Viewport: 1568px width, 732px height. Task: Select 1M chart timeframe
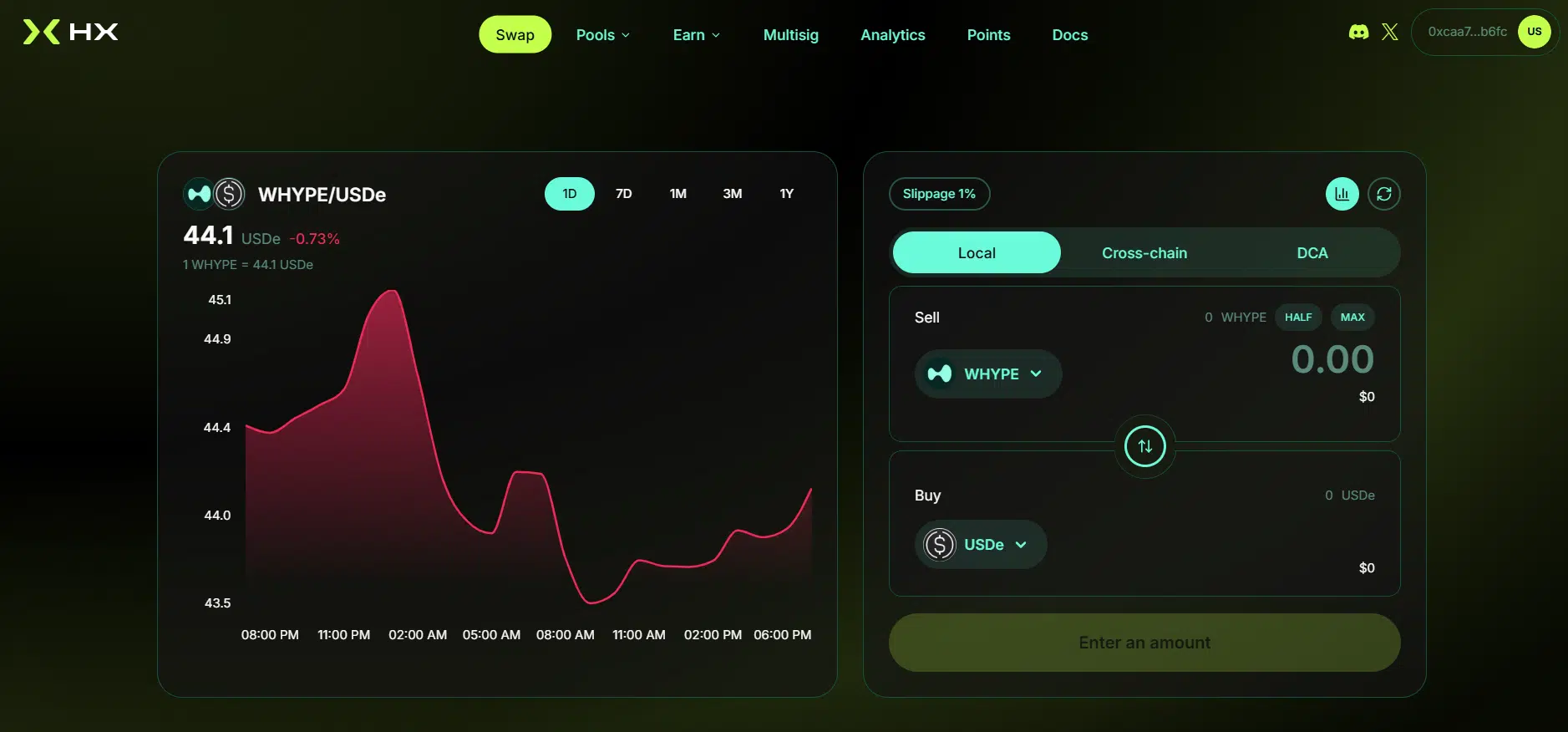click(678, 194)
